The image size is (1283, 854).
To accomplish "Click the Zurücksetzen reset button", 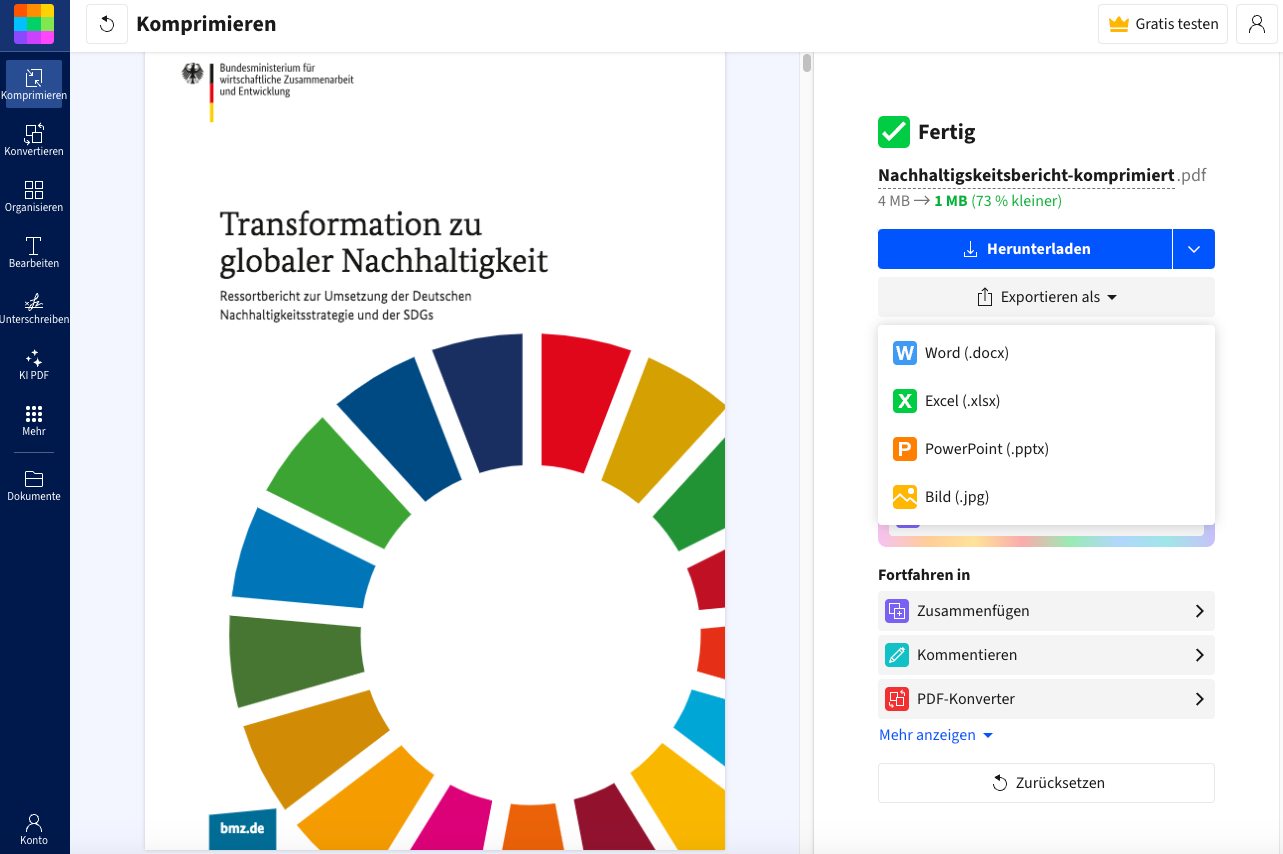I will click(1046, 783).
